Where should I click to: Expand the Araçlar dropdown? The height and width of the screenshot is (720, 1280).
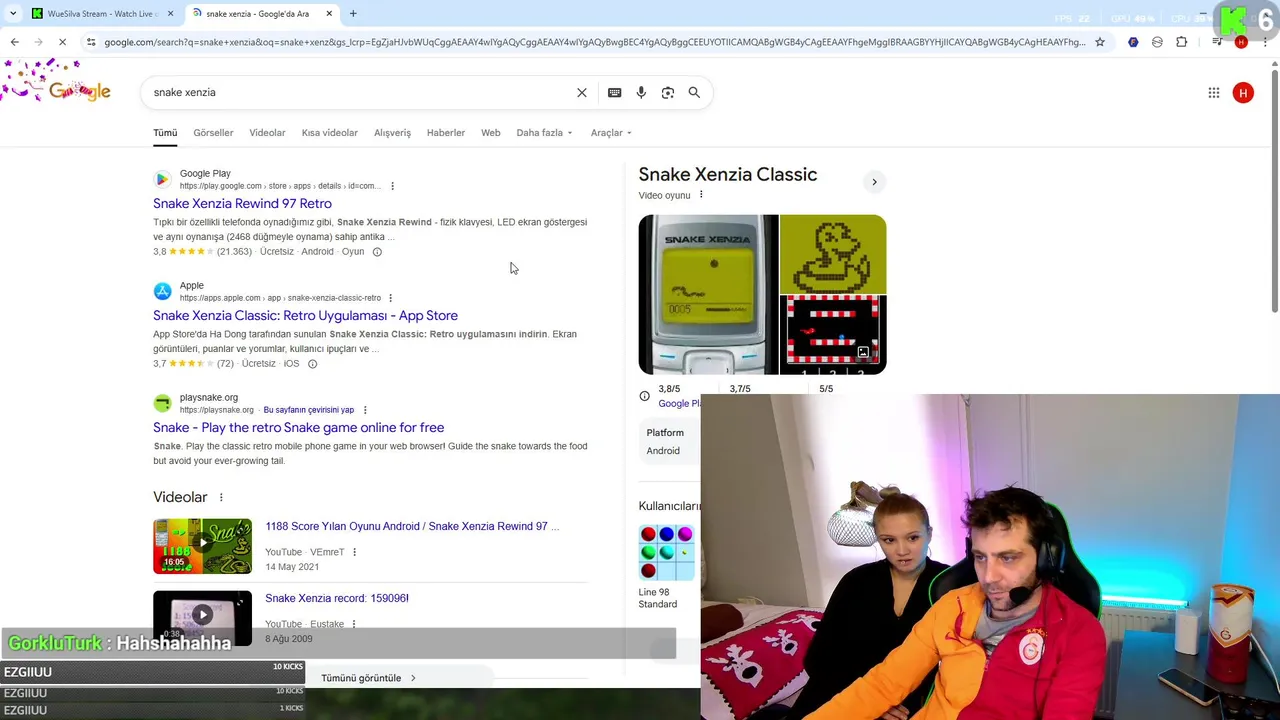pyautogui.click(x=611, y=132)
